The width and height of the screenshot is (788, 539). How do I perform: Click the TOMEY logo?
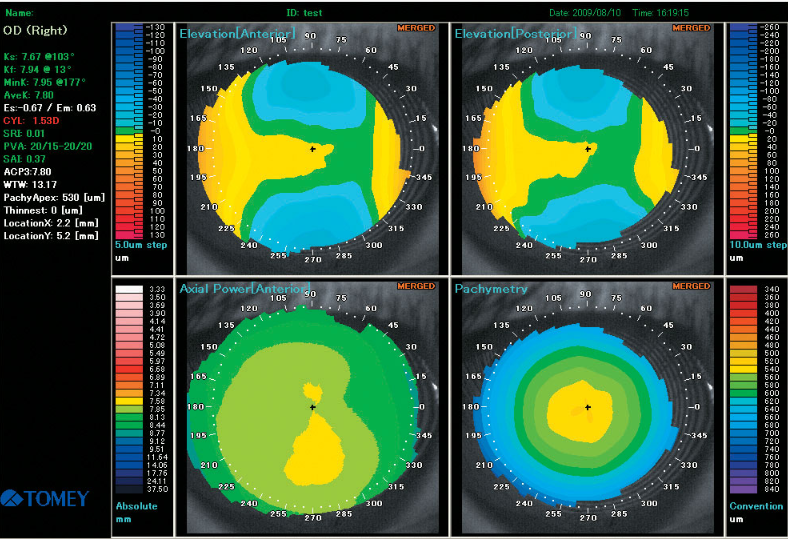[46, 498]
